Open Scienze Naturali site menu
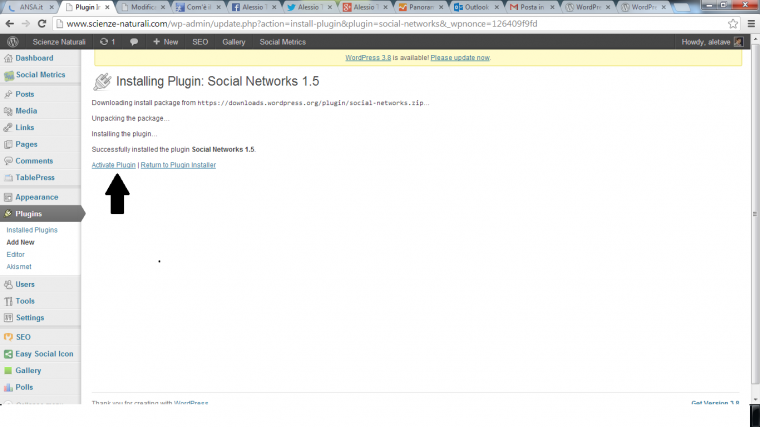The width and height of the screenshot is (760, 427). [x=59, y=42]
